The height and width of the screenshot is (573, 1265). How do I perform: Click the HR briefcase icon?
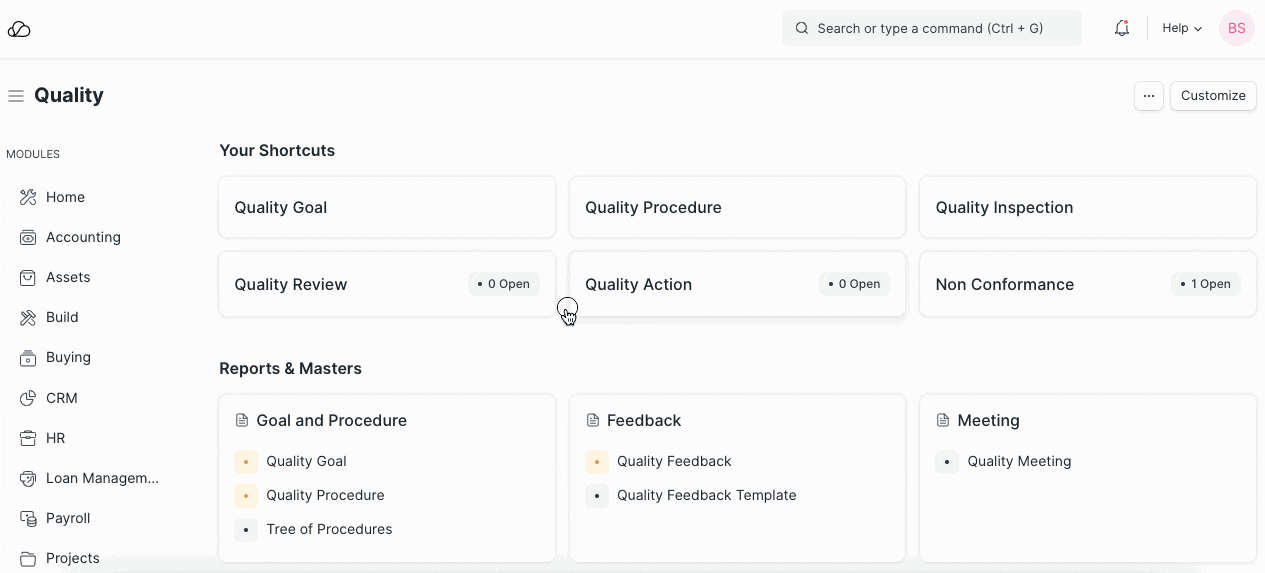[28, 438]
